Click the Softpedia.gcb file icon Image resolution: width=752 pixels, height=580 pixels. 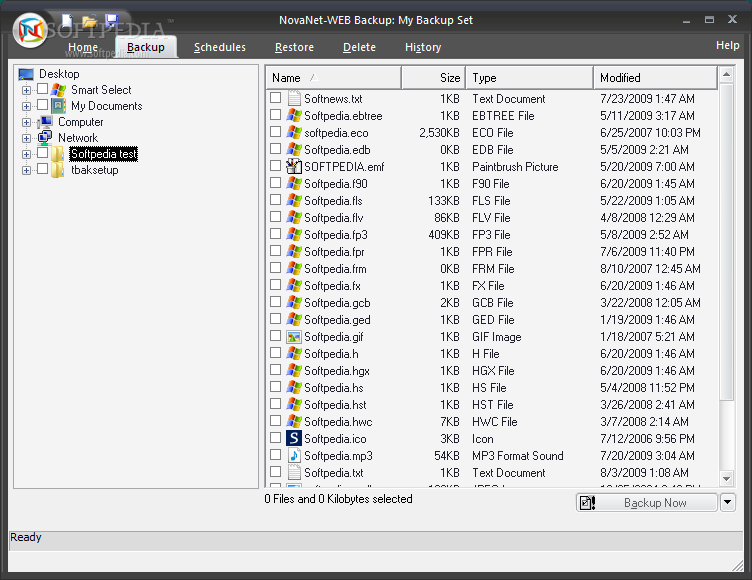[x=294, y=303]
